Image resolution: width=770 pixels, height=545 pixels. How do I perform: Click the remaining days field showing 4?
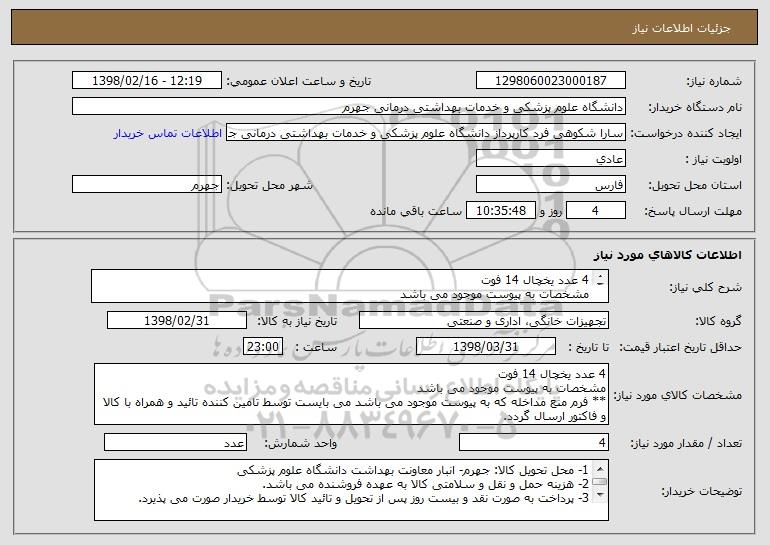596,211
